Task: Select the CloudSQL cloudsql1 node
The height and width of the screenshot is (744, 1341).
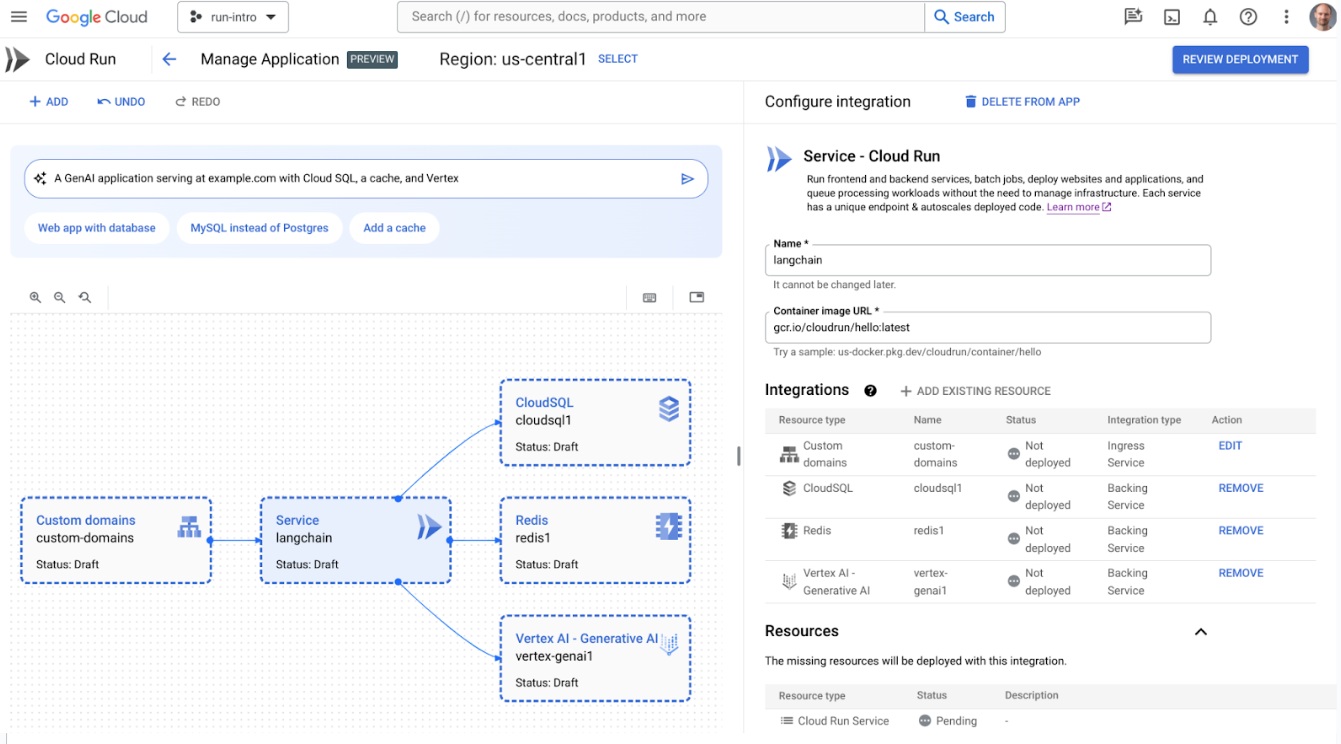Action: point(595,423)
